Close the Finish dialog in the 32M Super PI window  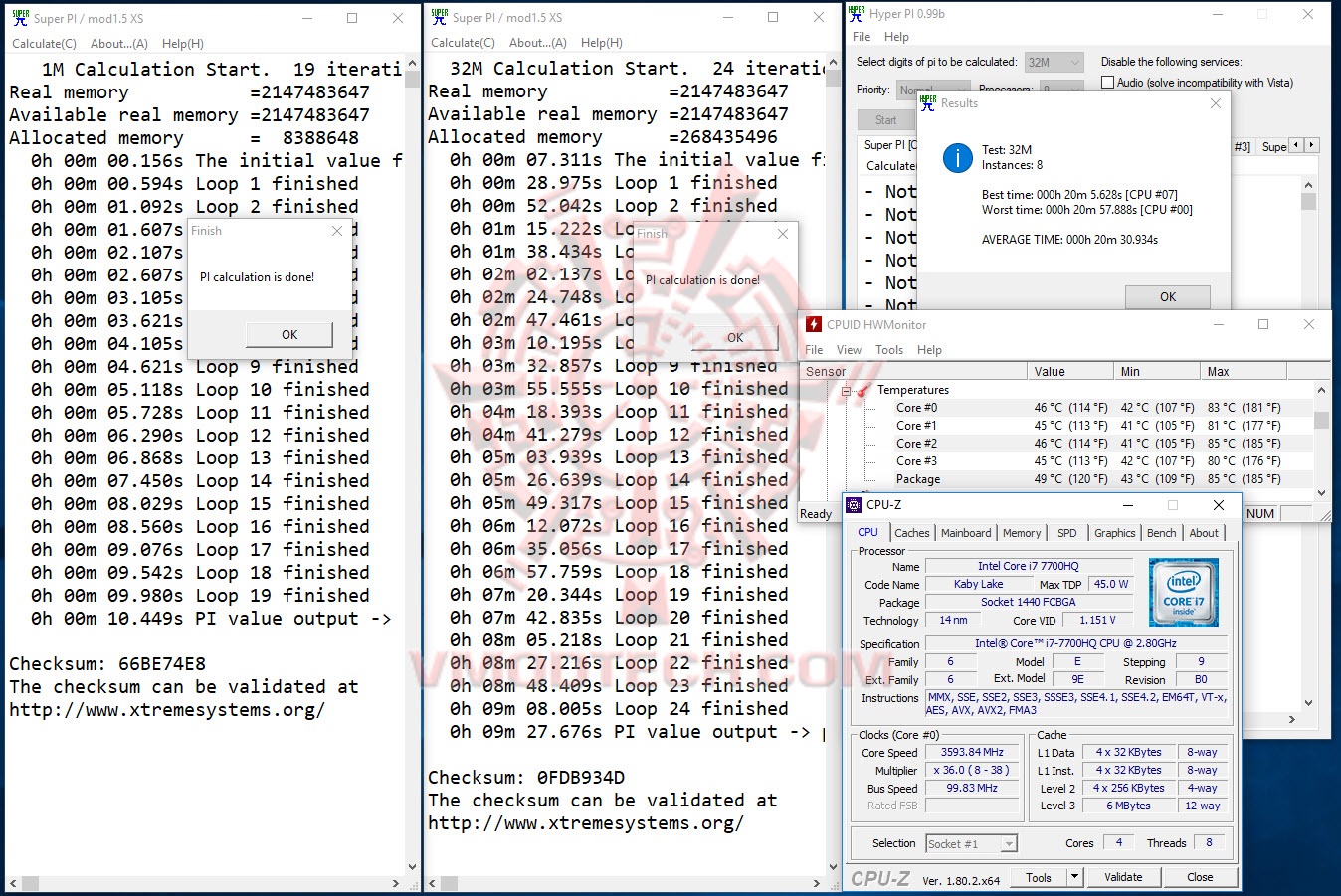783,234
